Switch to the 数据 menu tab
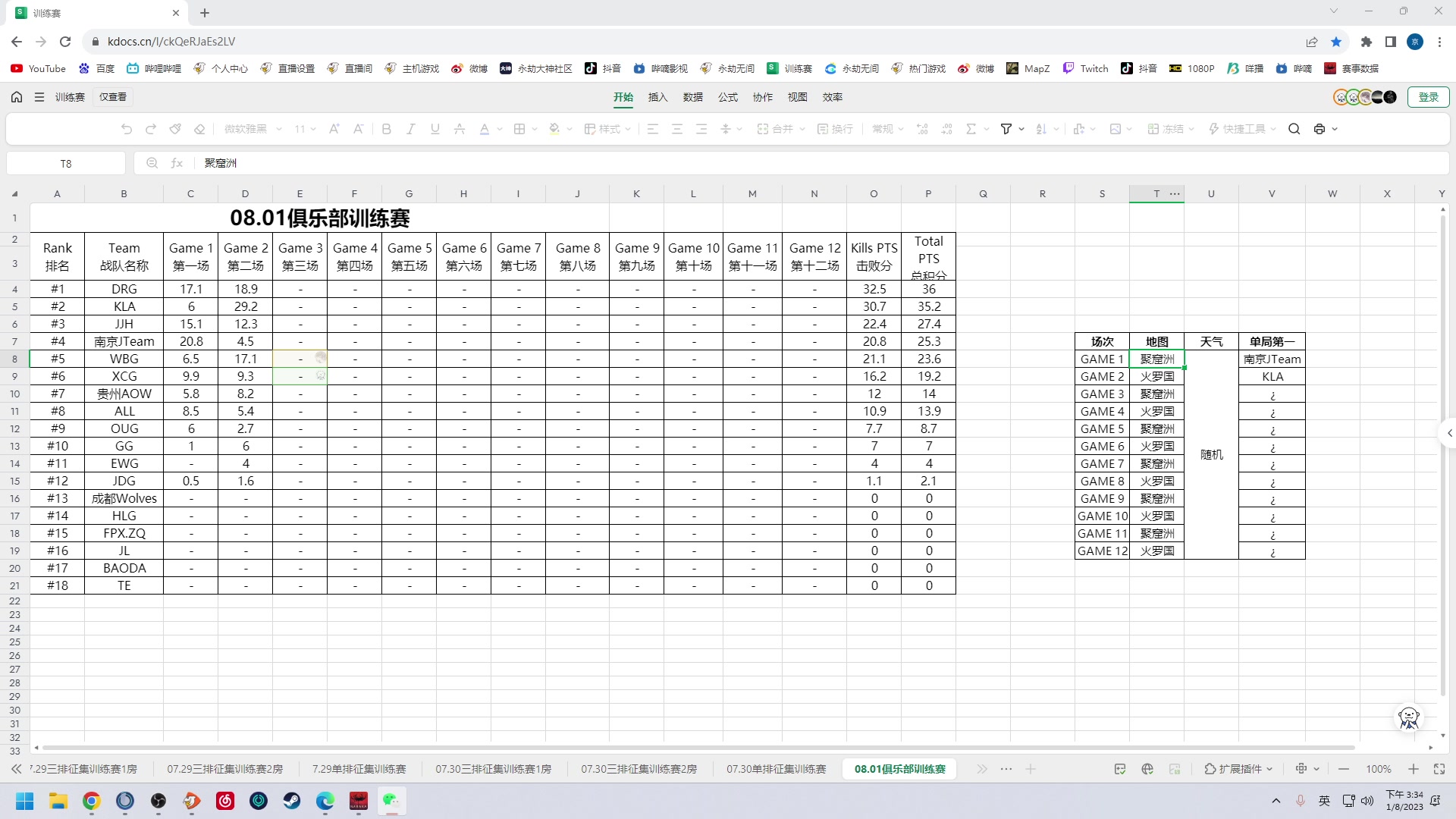Image resolution: width=1456 pixels, height=819 pixels. pos(692,97)
